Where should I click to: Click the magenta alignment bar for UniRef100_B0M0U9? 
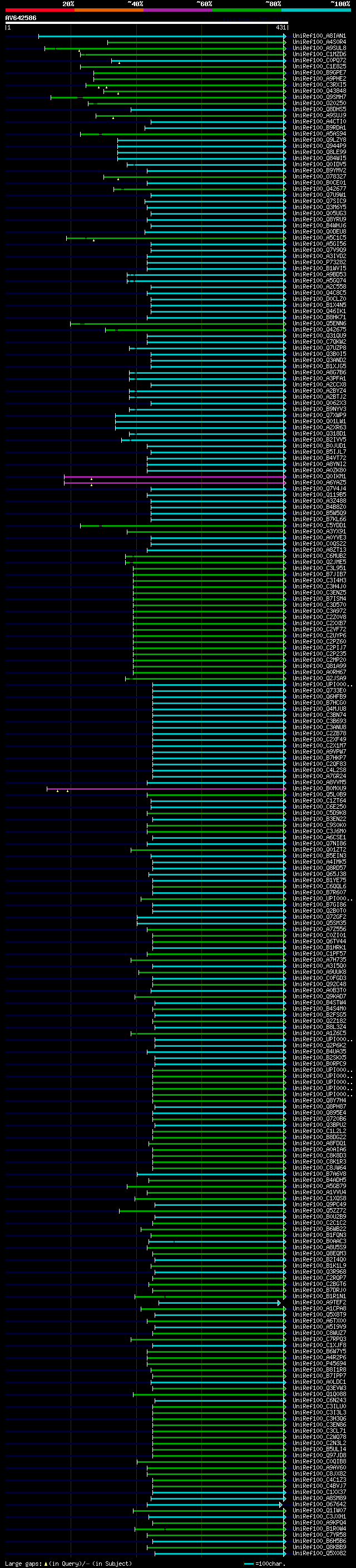click(x=166, y=789)
